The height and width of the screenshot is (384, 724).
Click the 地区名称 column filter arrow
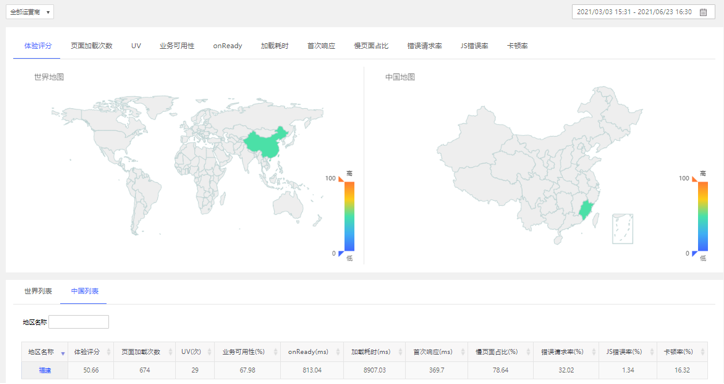(x=63, y=354)
